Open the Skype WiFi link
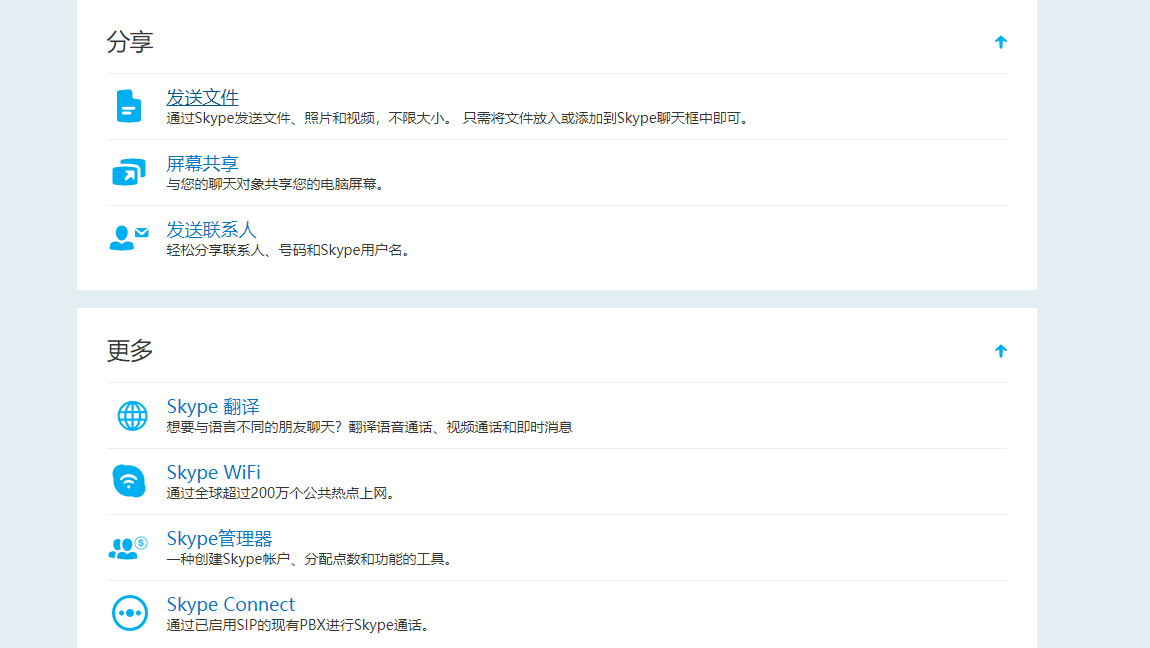The height and width of the screenshot is (648, 1150). (x=213, y=472)
